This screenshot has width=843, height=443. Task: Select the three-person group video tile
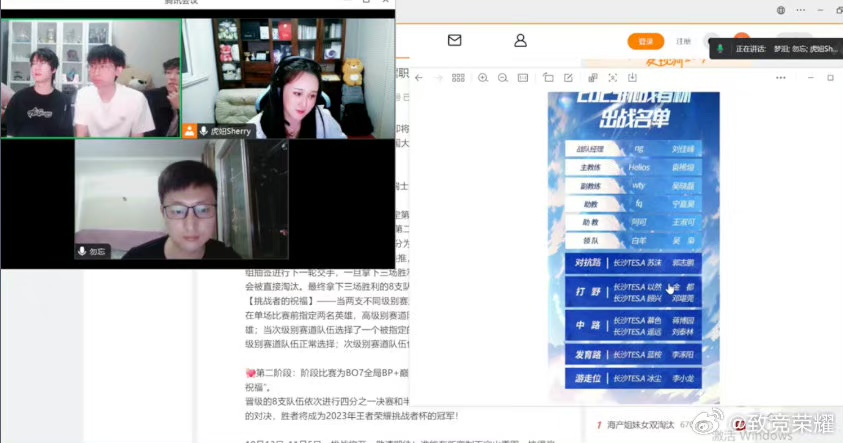pos(91,78)
